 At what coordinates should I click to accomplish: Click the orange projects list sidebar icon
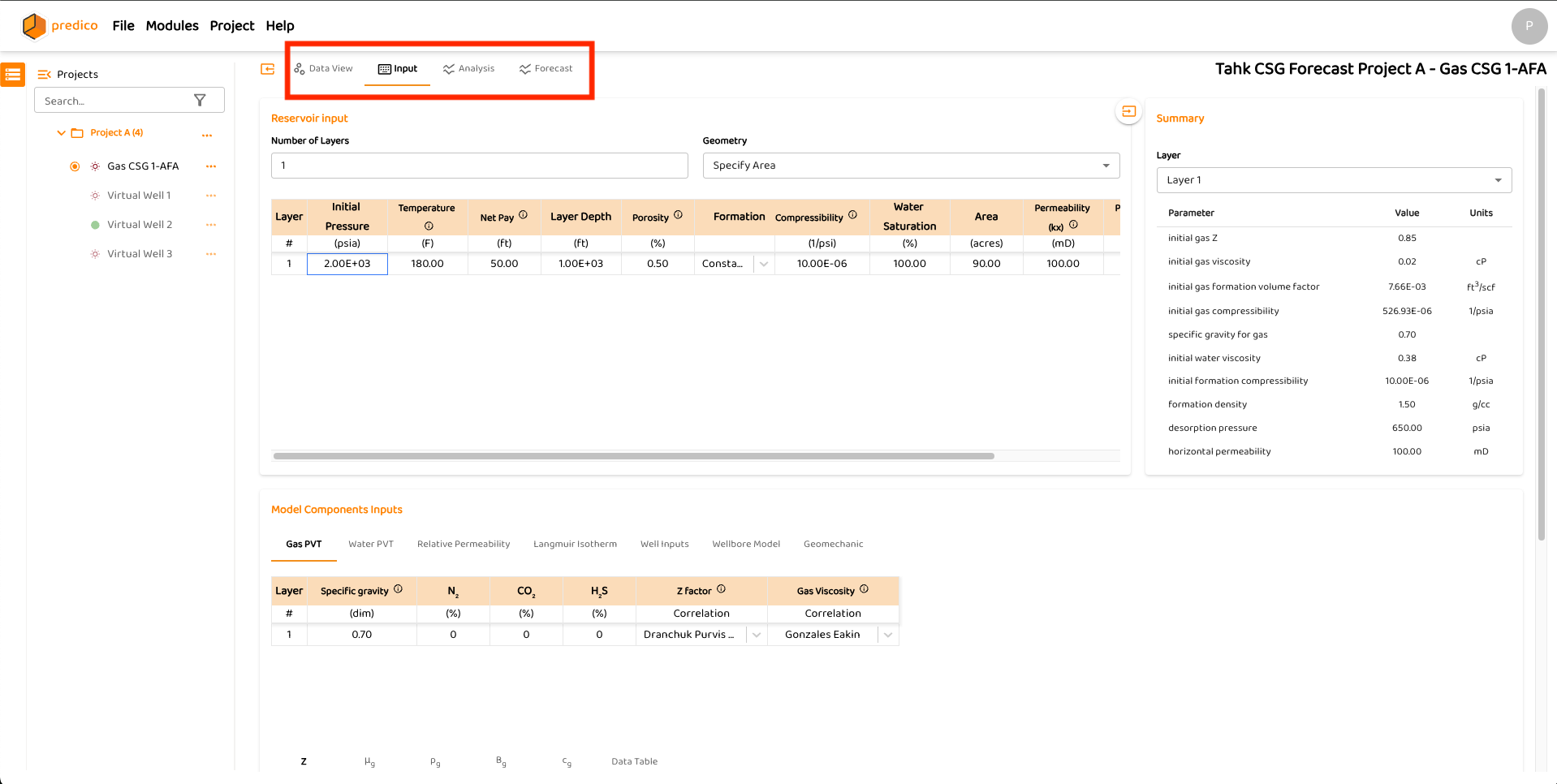click(12, 75)
